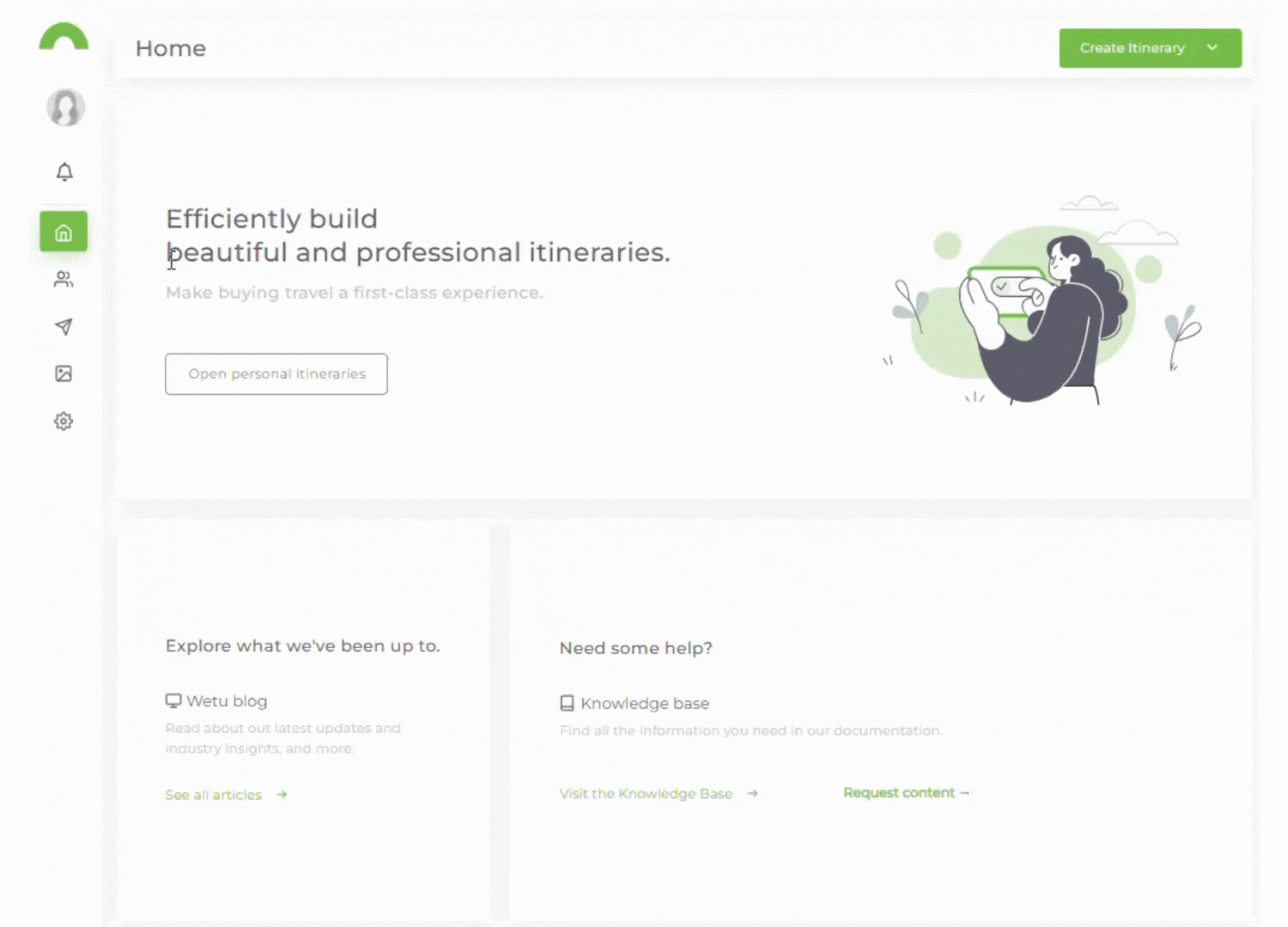
Task: Visit the Knowledge Base link
Action: tap(646, 794)
